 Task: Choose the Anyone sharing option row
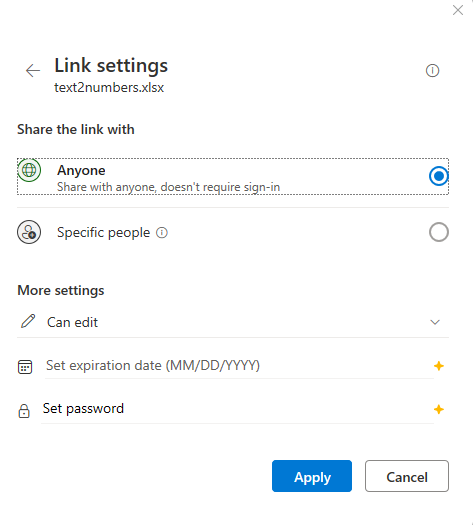point(233,176)
